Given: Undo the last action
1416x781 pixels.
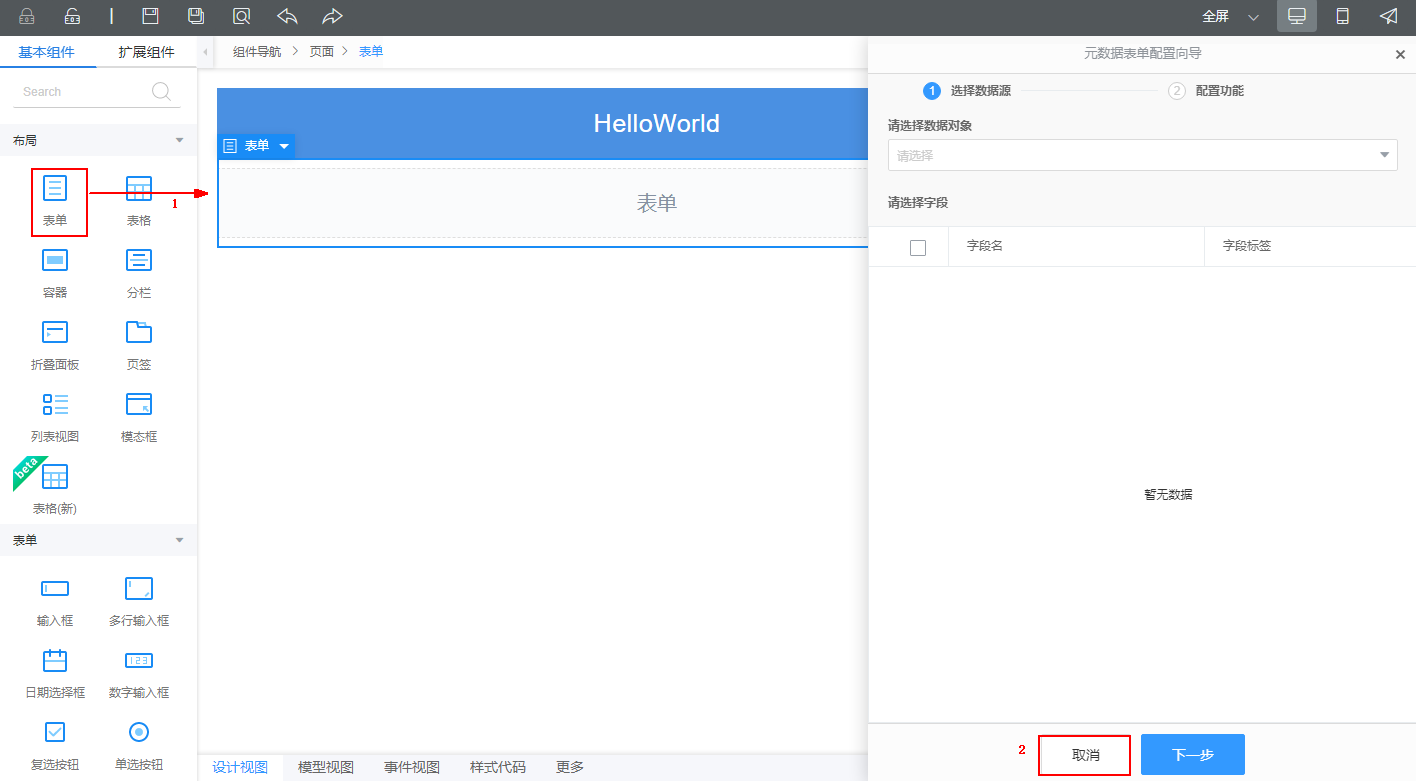Looking at the screenshot, I should tap(287, 16).
